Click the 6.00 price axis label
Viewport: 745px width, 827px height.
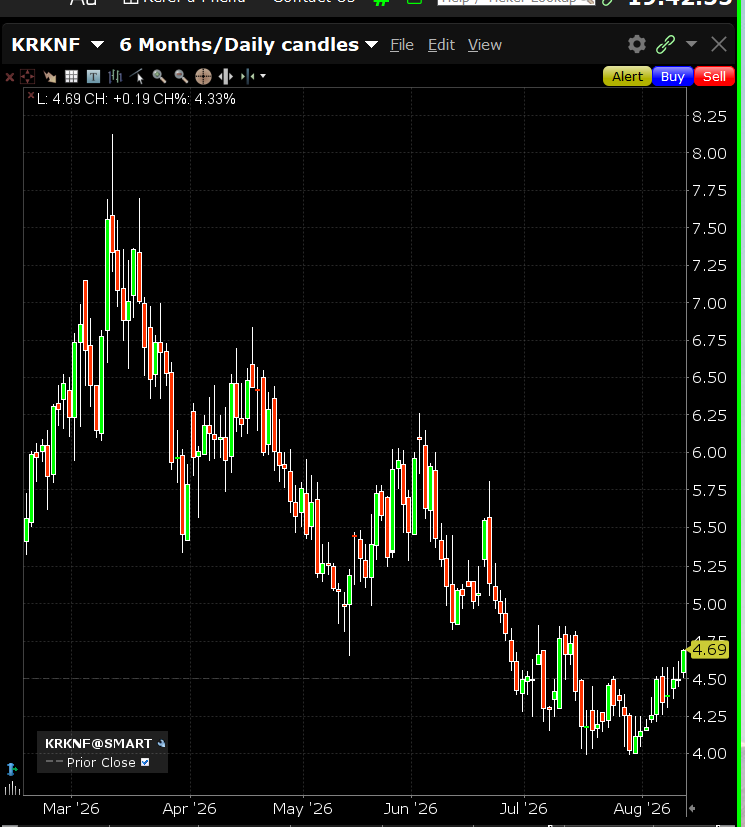coord(709,453)
